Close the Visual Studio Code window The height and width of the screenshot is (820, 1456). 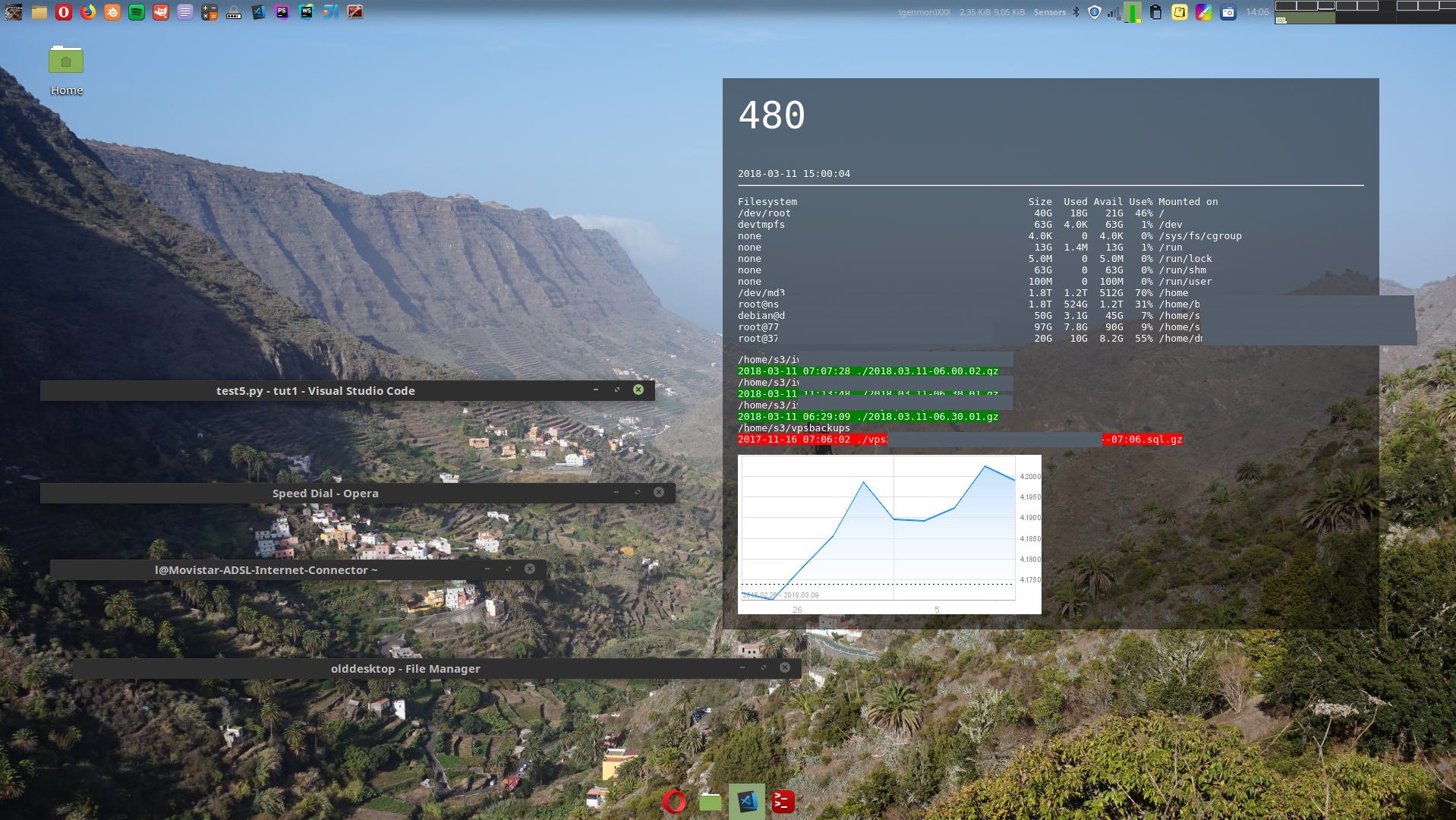(638, 389)
